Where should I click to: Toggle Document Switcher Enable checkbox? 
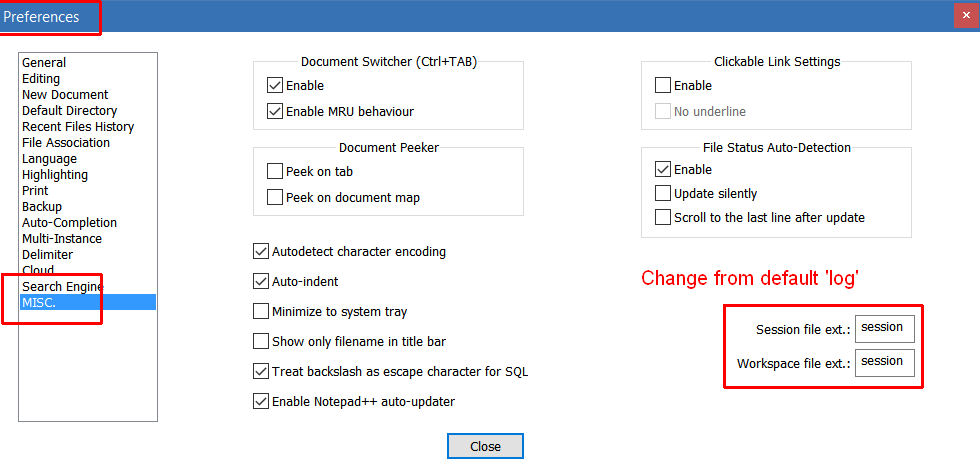pyautogui.click(x=275, y=86)
